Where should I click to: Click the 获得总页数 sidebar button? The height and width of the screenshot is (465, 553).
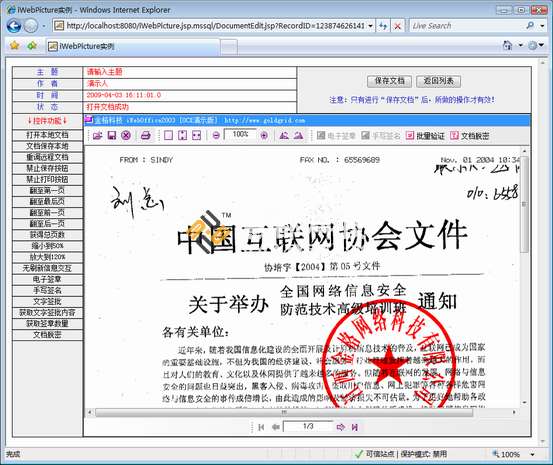[x=47, y=235]
